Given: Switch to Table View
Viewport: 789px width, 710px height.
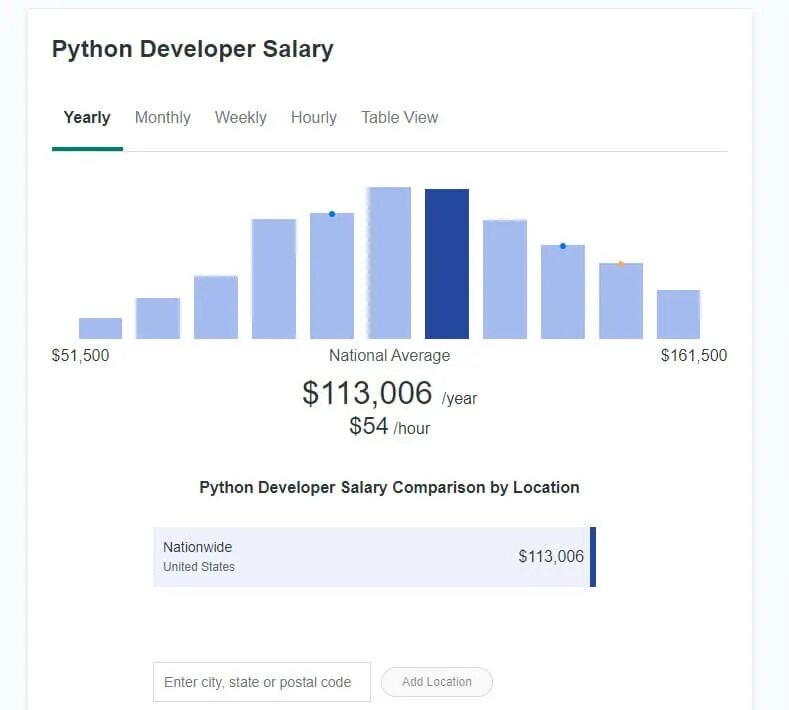Looking at the screenshot, I should tap(399, 118).
